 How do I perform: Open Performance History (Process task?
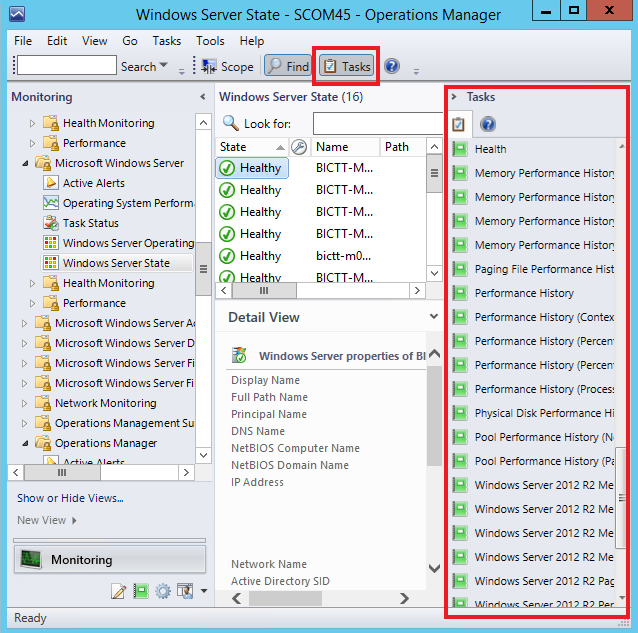point(533,389)
